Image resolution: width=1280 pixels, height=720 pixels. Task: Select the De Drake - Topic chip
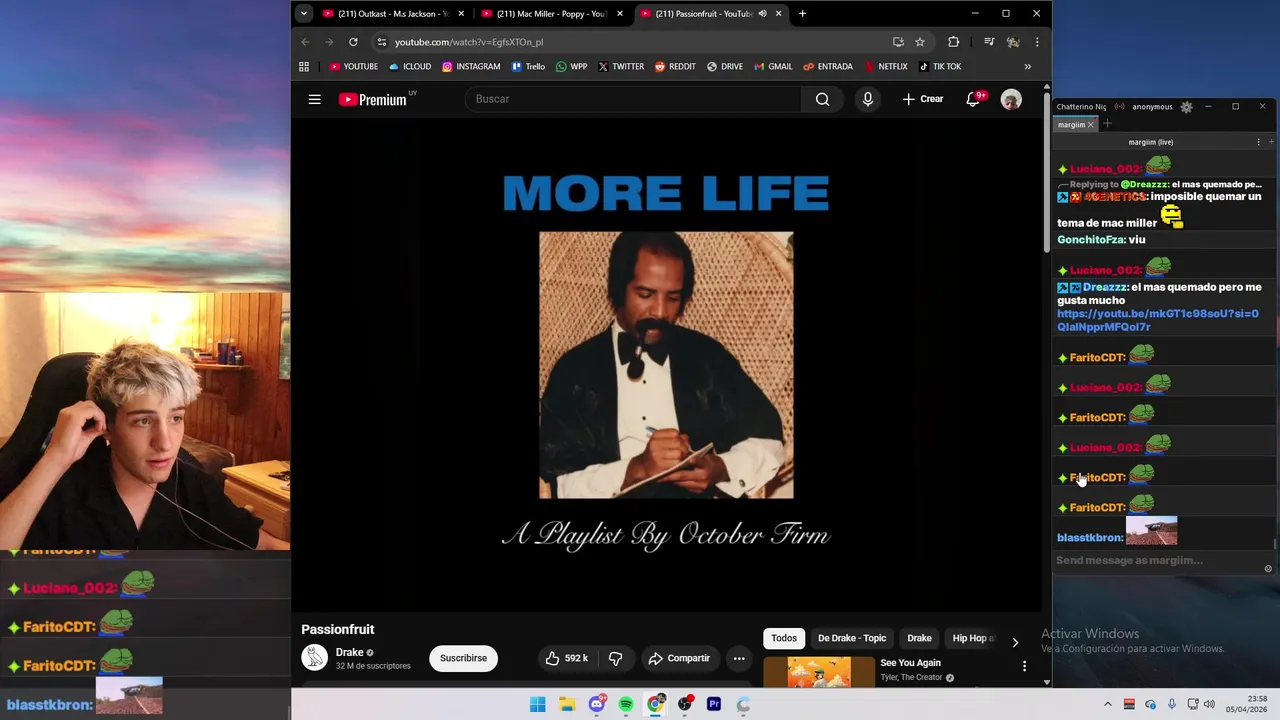pyautogui.click(x=852, y=638)
